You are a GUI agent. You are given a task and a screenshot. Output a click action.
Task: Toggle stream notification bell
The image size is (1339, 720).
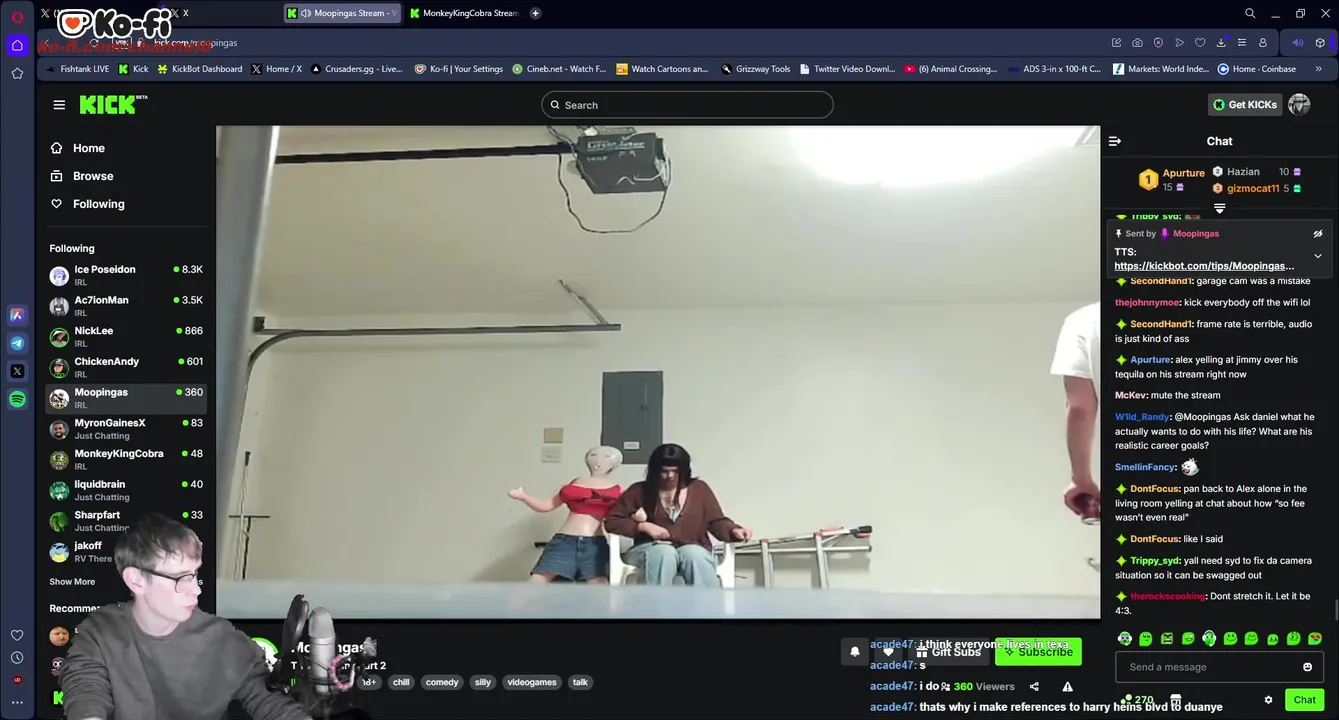coord(855,651)
